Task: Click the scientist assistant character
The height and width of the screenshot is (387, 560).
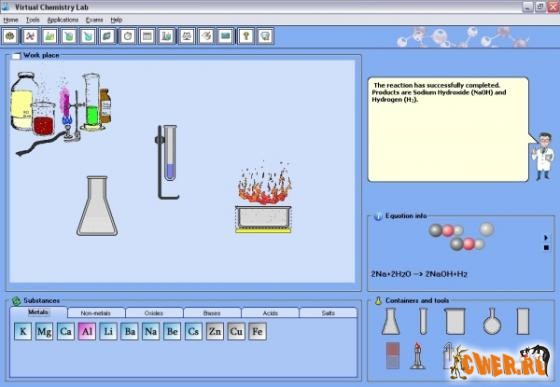Action: coord(543,156)
